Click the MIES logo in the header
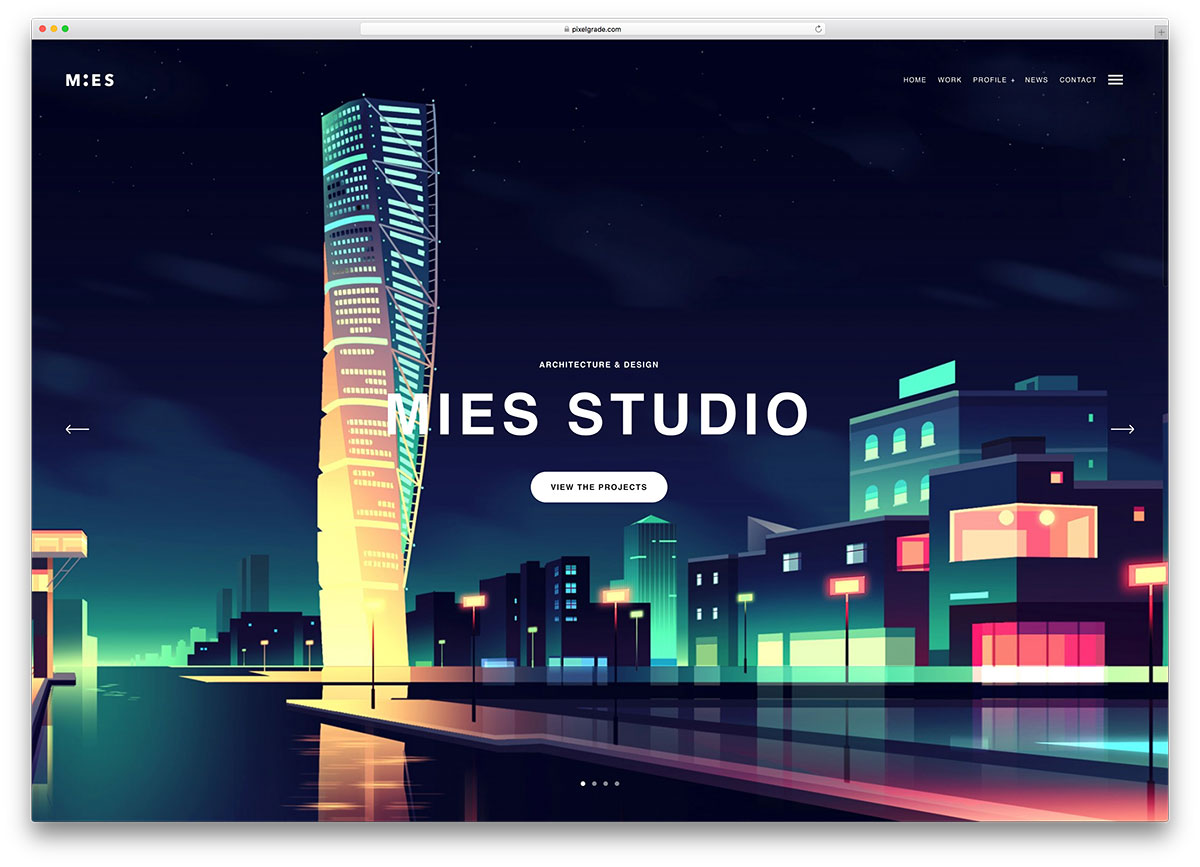This screenshot has width=1200, height=867. [x=90, y=80]
